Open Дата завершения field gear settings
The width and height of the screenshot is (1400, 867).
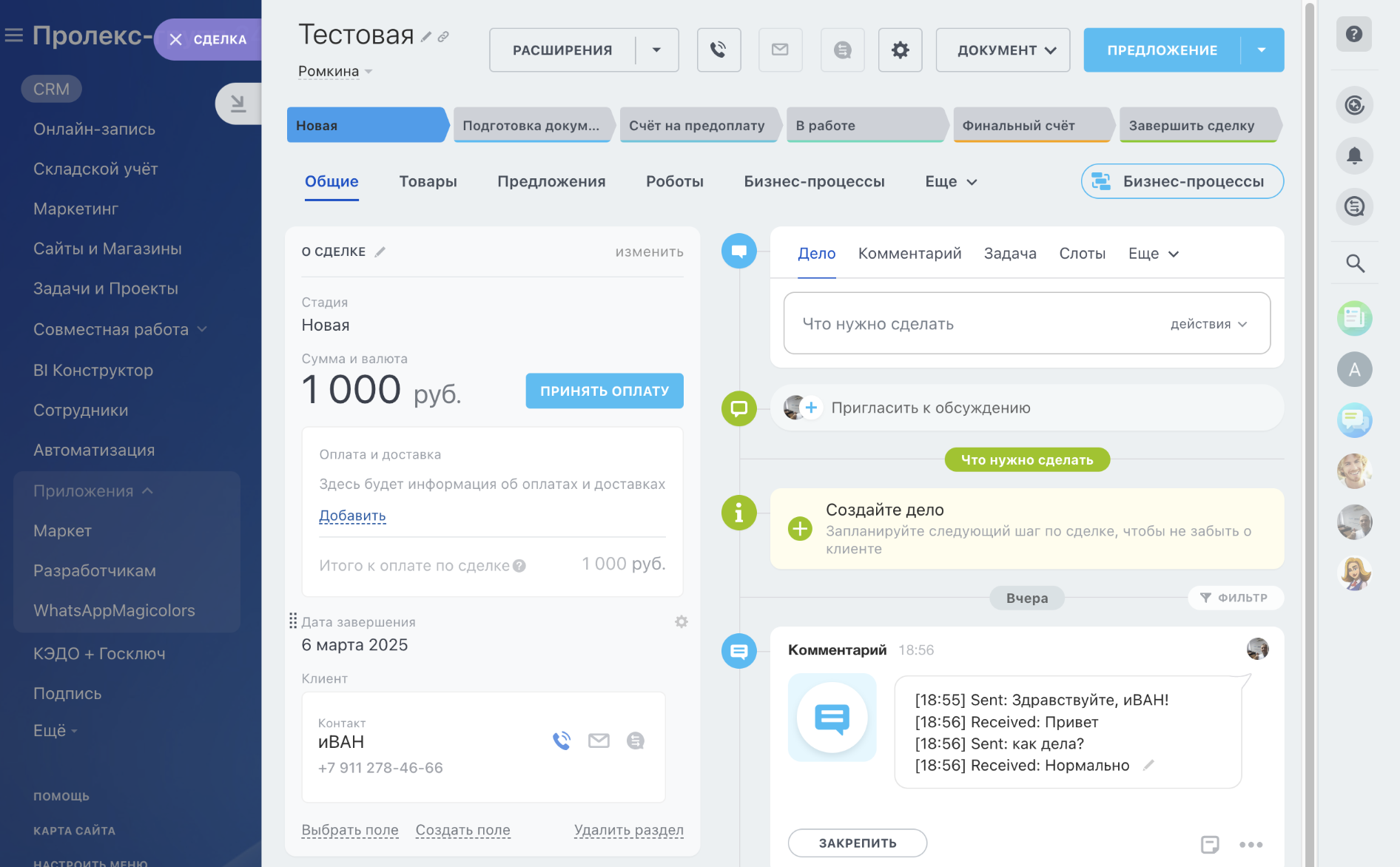(682, 621)
